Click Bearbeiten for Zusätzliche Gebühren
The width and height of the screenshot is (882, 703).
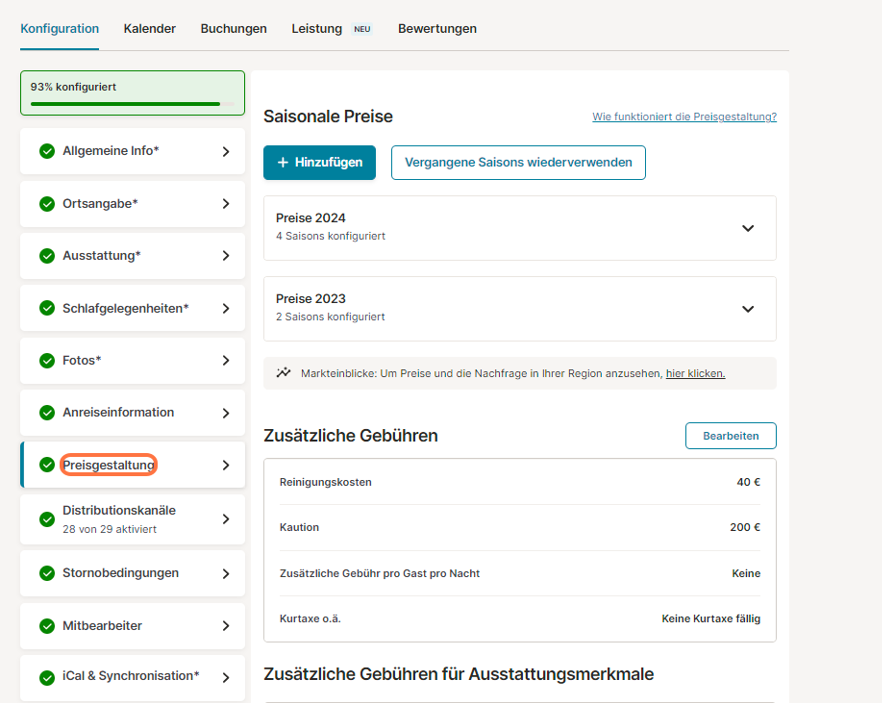coord(730,436)
